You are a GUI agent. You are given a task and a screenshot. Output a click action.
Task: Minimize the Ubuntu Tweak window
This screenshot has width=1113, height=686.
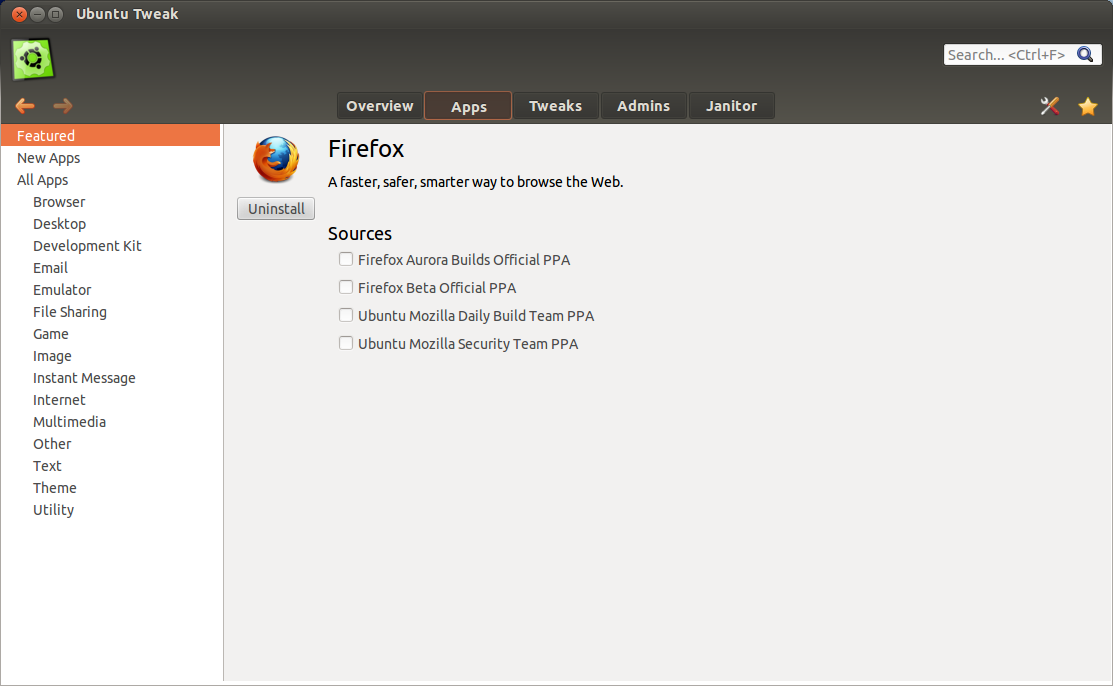point(38,14)
